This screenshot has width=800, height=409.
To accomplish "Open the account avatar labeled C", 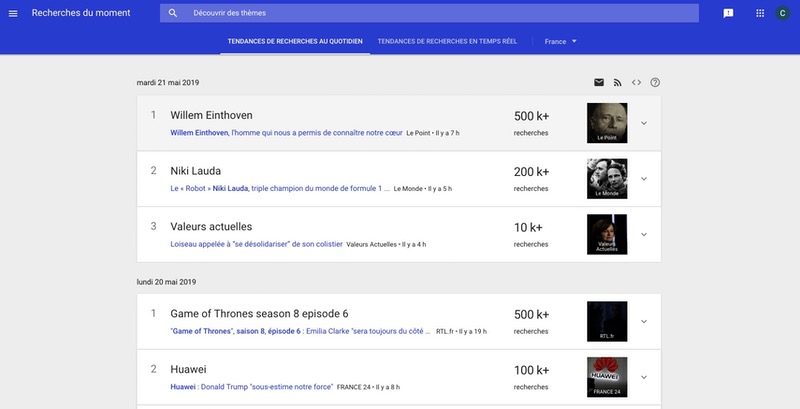I will (x=783, y=13).
